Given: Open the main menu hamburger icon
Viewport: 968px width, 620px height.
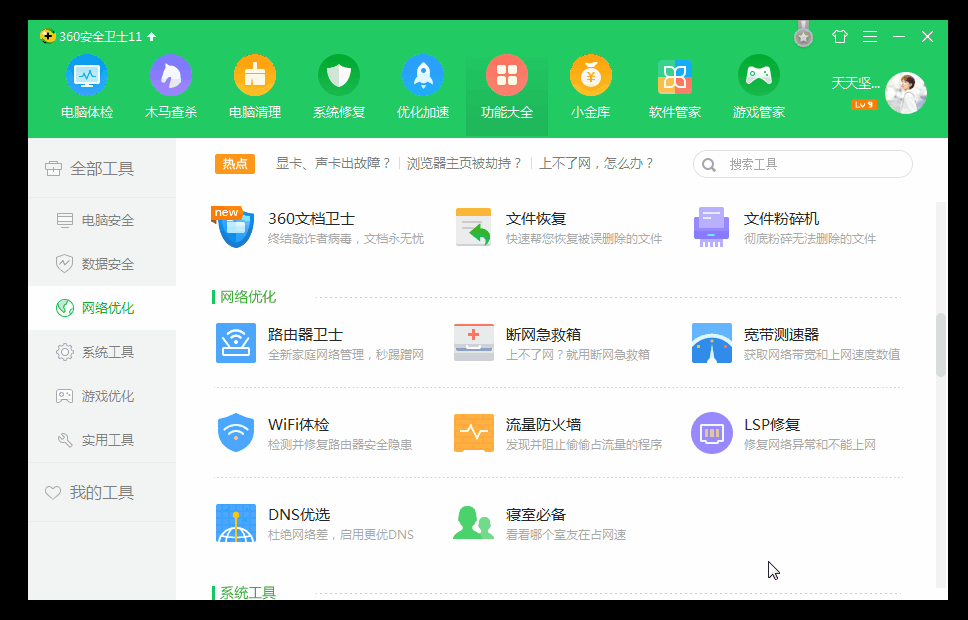Looking at the screenshot, I should [x=870, y=36].
